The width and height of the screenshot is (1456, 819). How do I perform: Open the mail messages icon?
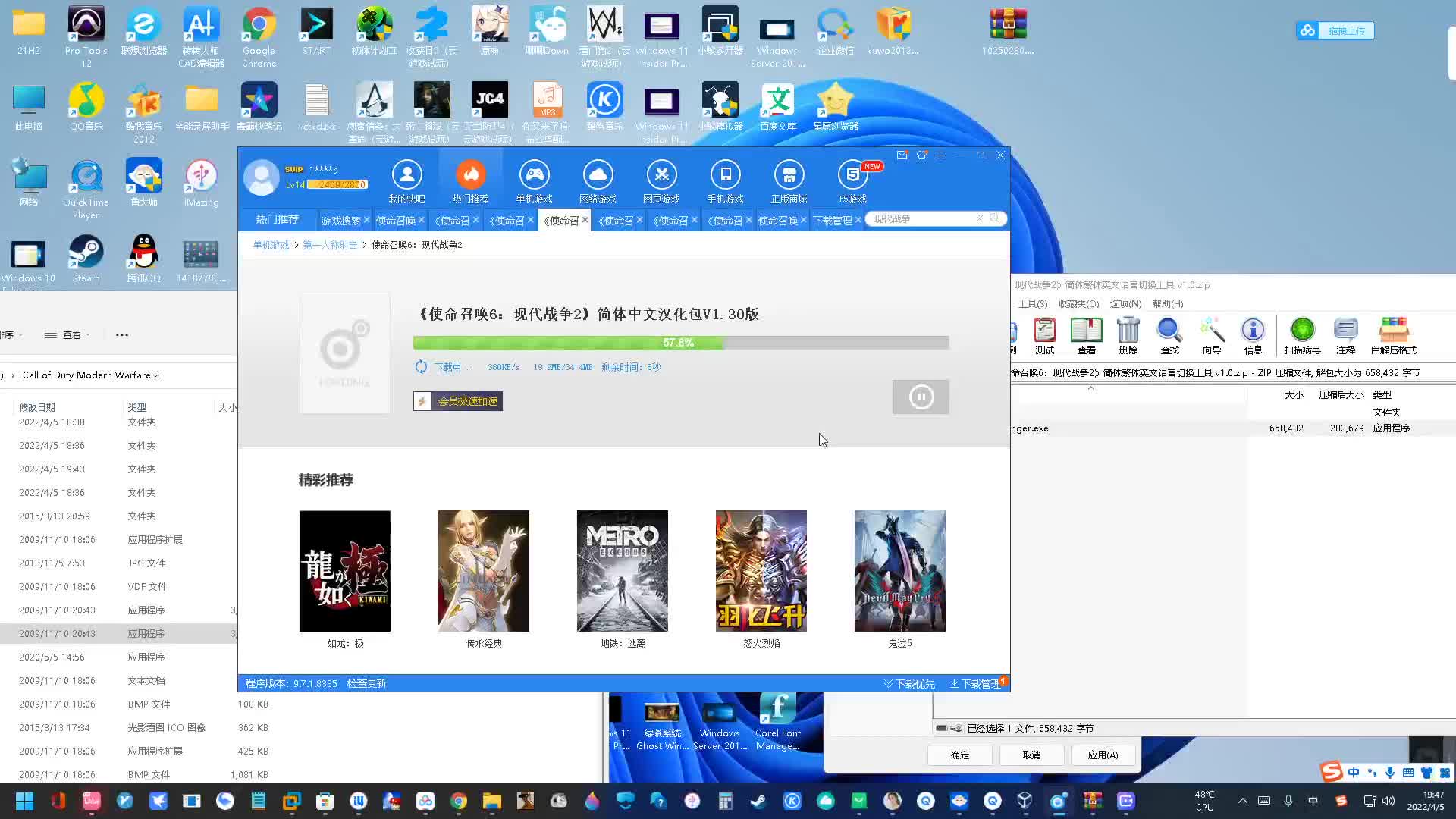tap(902, 155)
